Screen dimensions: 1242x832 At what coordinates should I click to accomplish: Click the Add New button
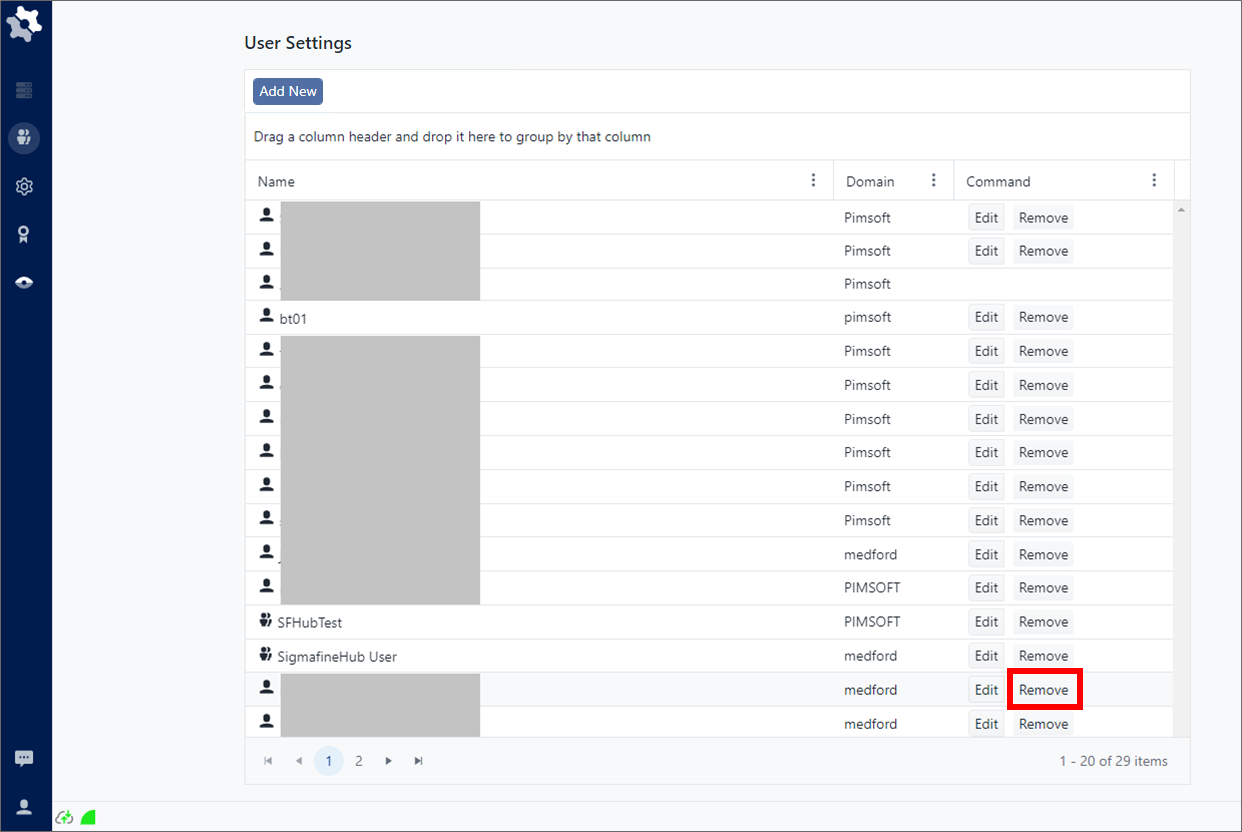point(288,91)
